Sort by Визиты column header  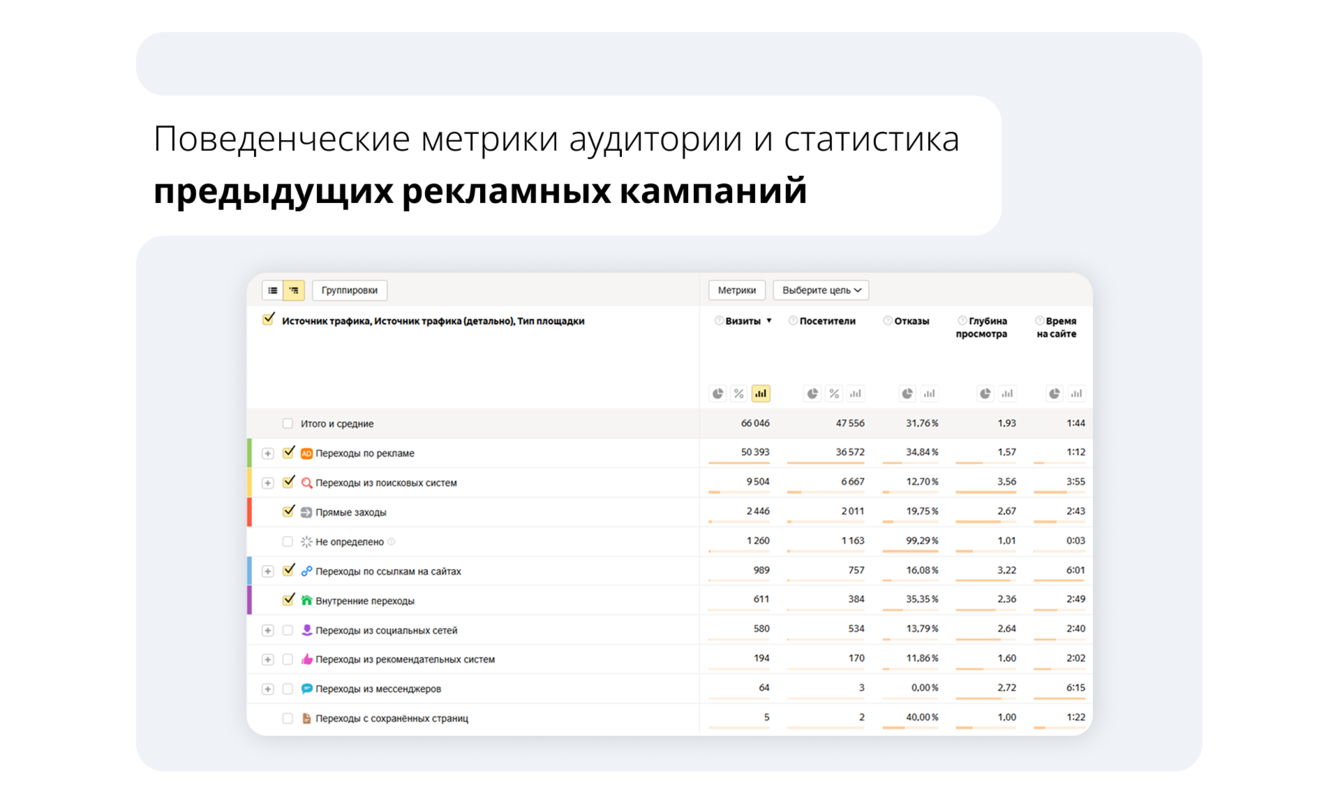point(743,321)
